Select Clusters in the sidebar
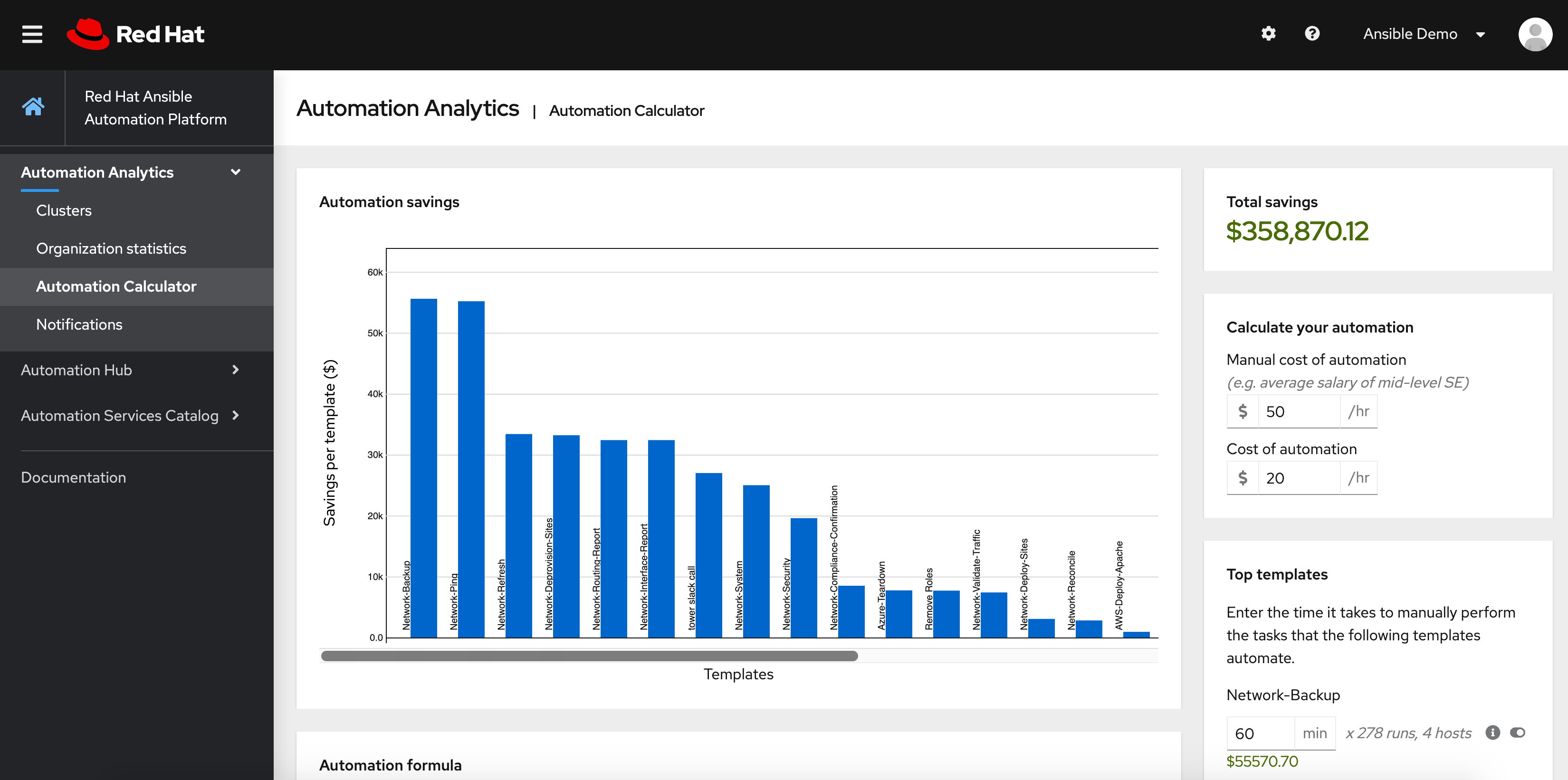The image size is (1568, 780). [x=64, y=210]
